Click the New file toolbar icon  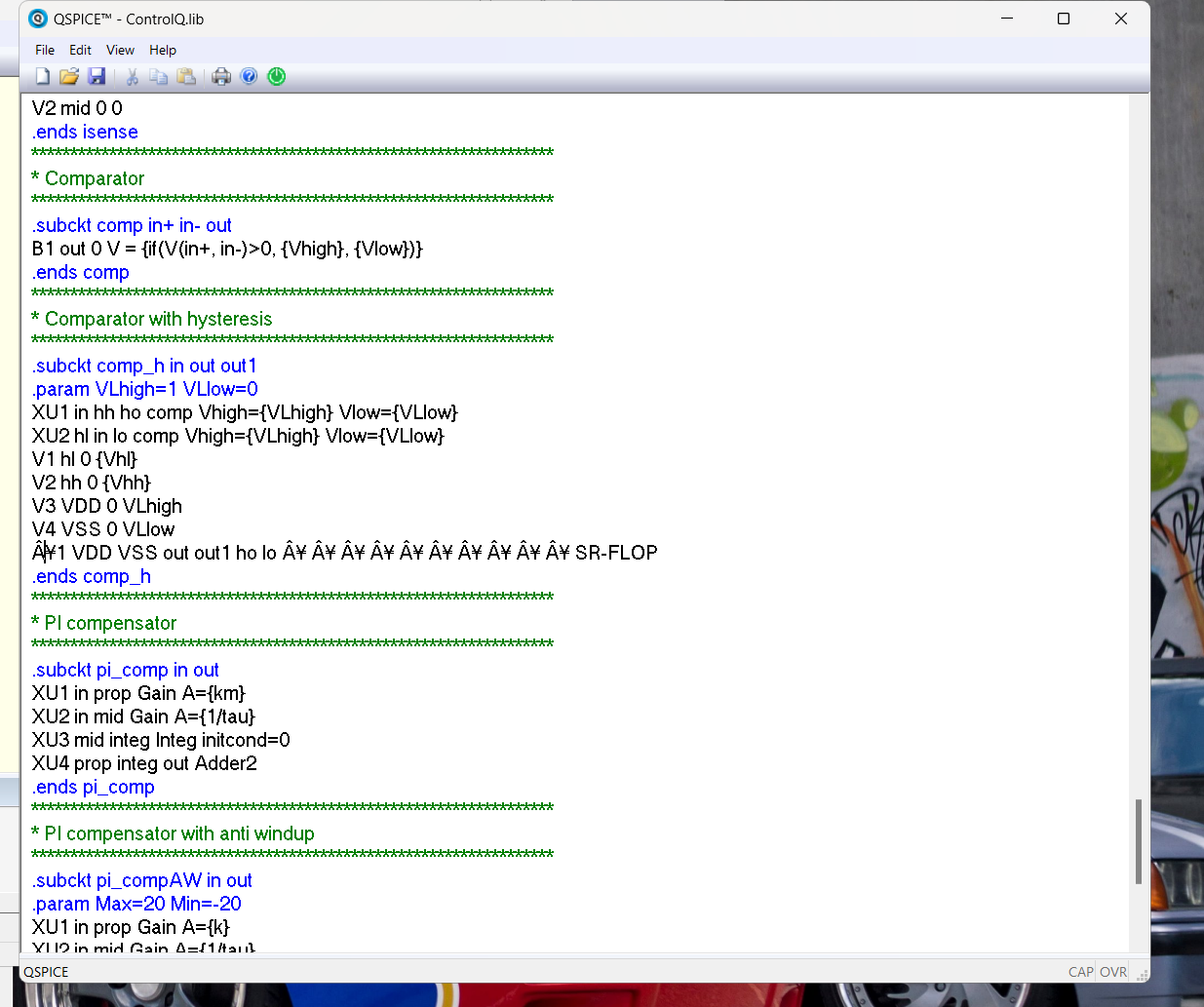point(42,76)
